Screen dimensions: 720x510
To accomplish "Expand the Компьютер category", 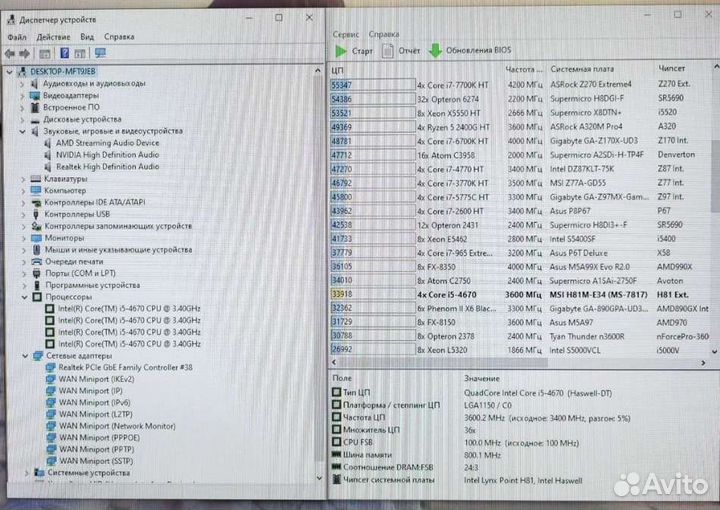I will click(23, 191).
